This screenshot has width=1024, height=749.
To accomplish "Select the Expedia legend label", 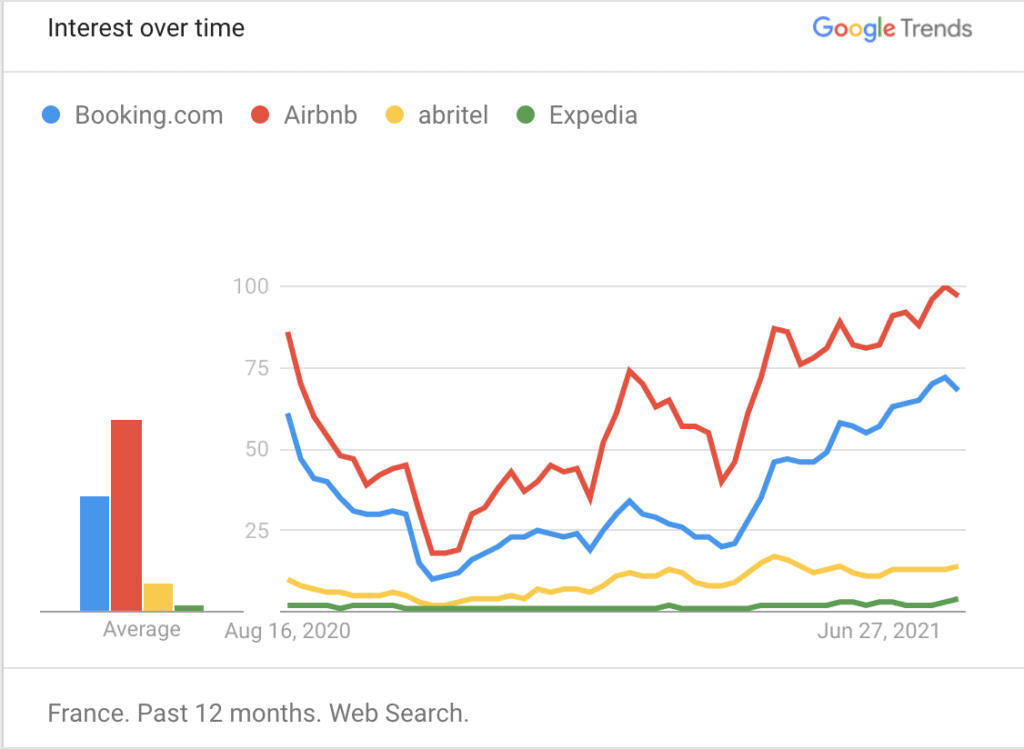I will pos(593,116).
